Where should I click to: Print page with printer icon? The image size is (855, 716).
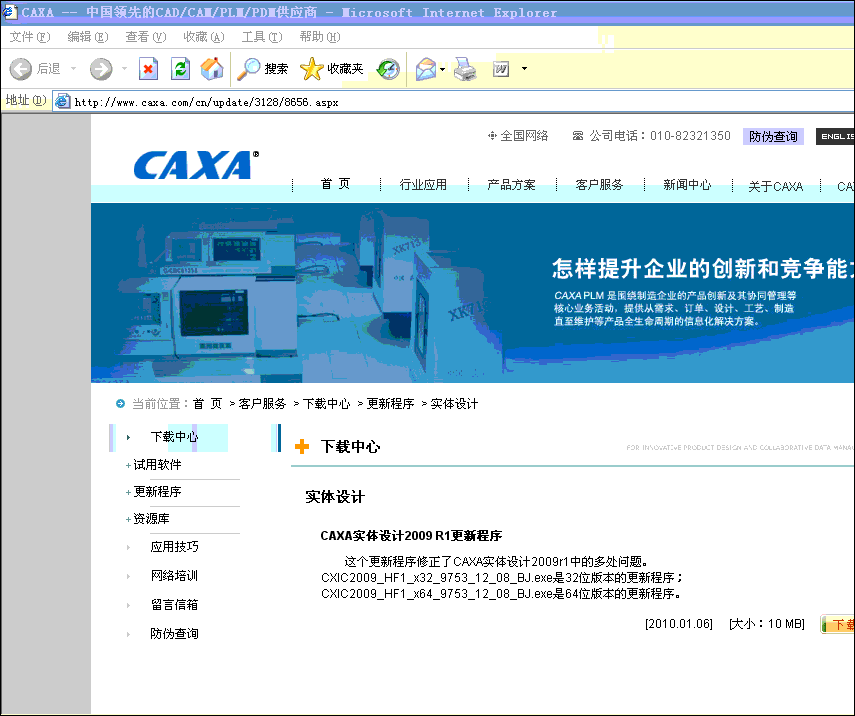tap(465, 69)
